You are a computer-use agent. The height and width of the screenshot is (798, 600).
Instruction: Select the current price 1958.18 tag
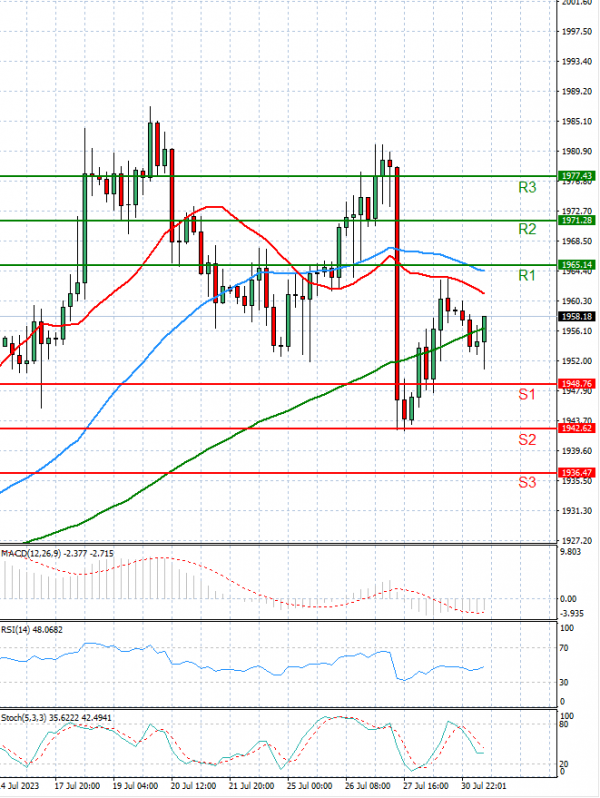(577, 317)
